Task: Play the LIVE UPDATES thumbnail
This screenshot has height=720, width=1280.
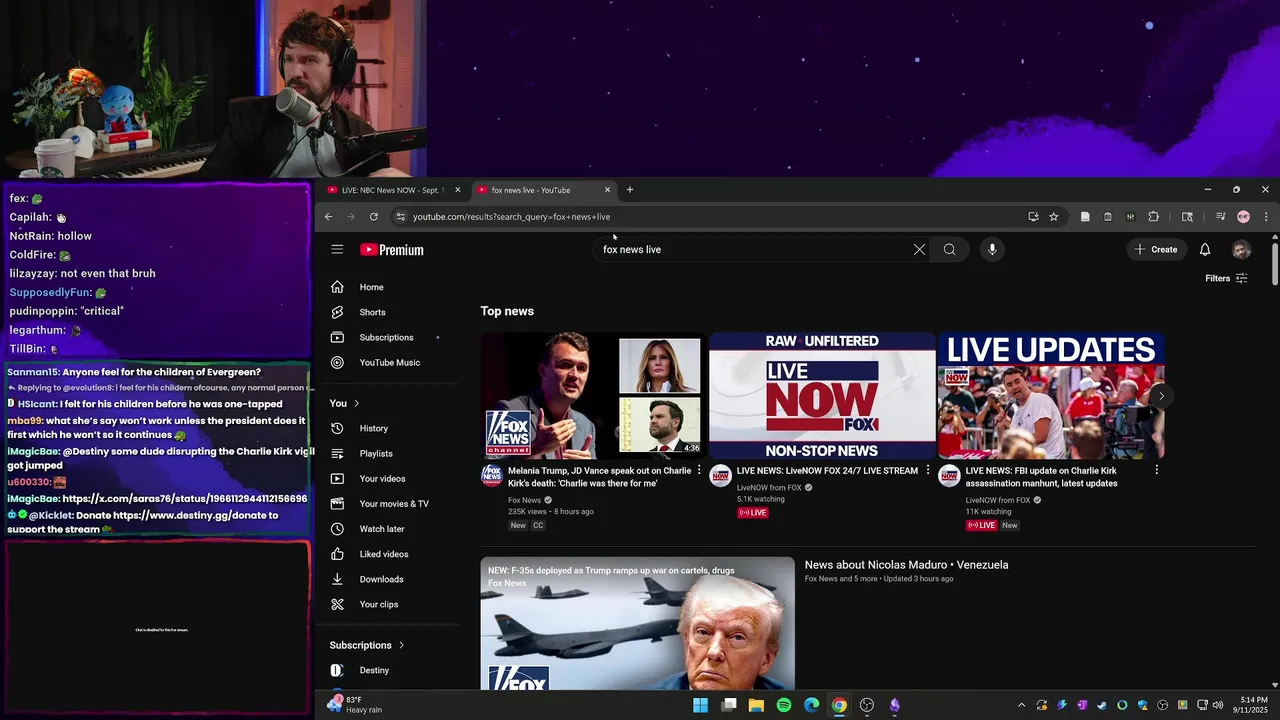Action: point(1051,396)
